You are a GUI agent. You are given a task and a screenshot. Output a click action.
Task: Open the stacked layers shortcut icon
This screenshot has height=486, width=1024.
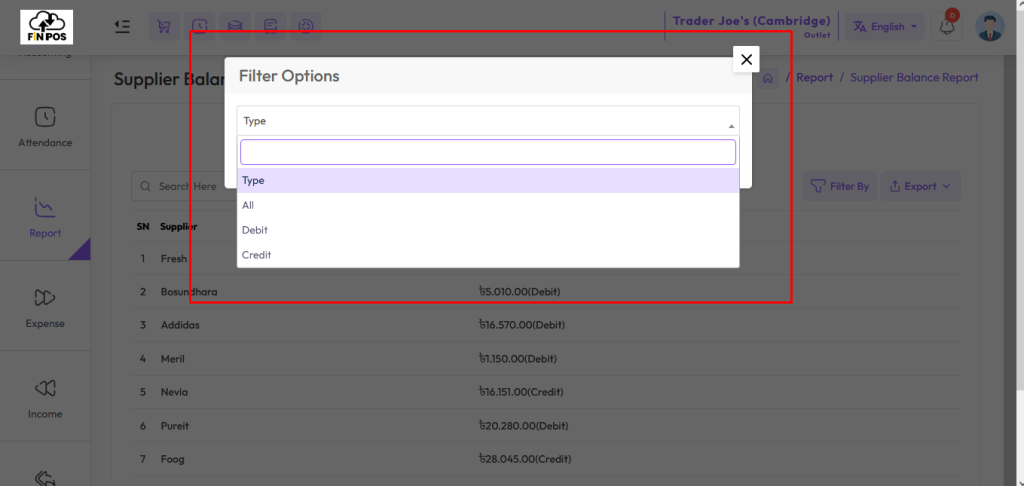234,27
